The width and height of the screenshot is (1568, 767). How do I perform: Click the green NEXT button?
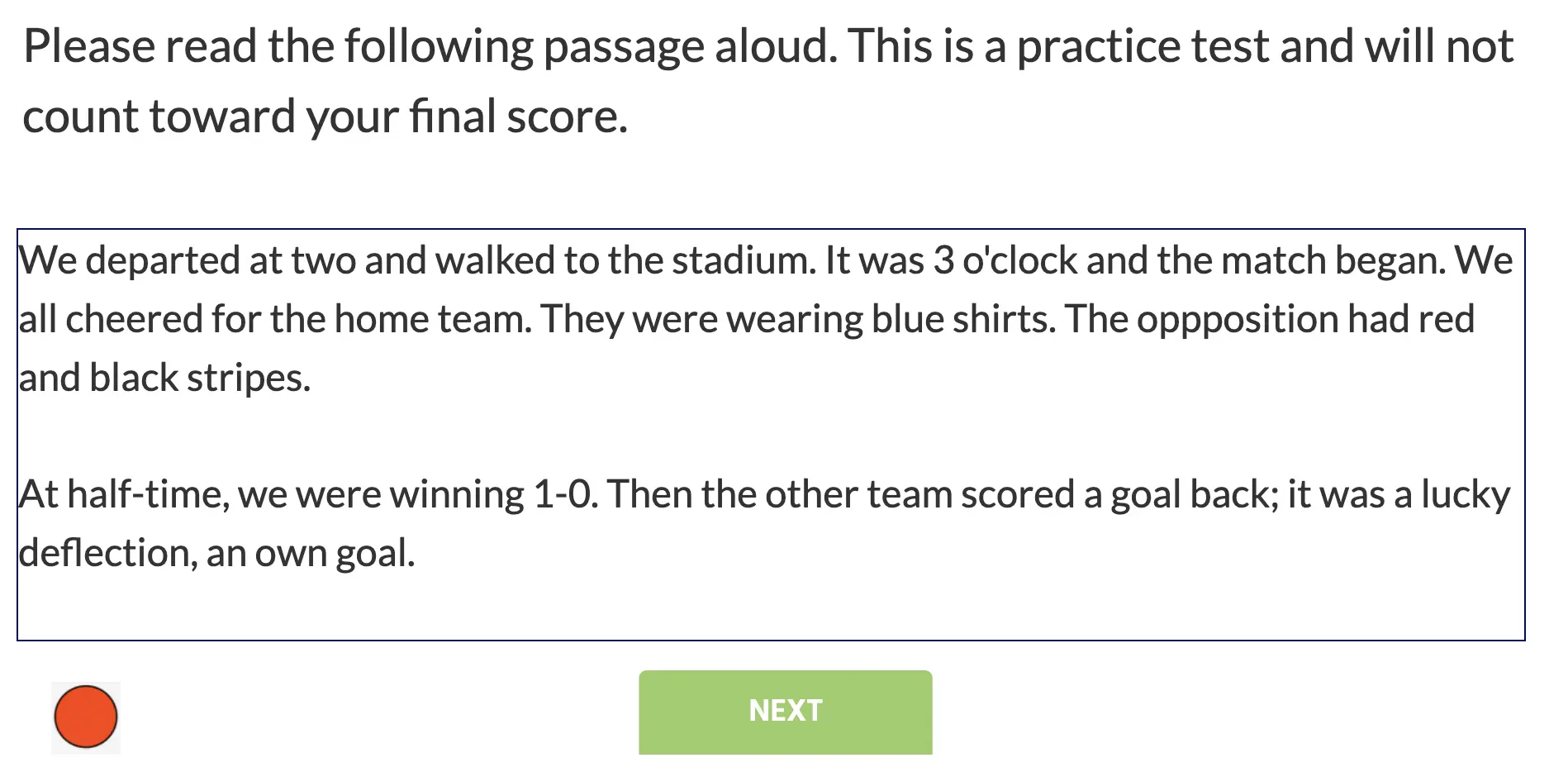(x=786, y=712)
